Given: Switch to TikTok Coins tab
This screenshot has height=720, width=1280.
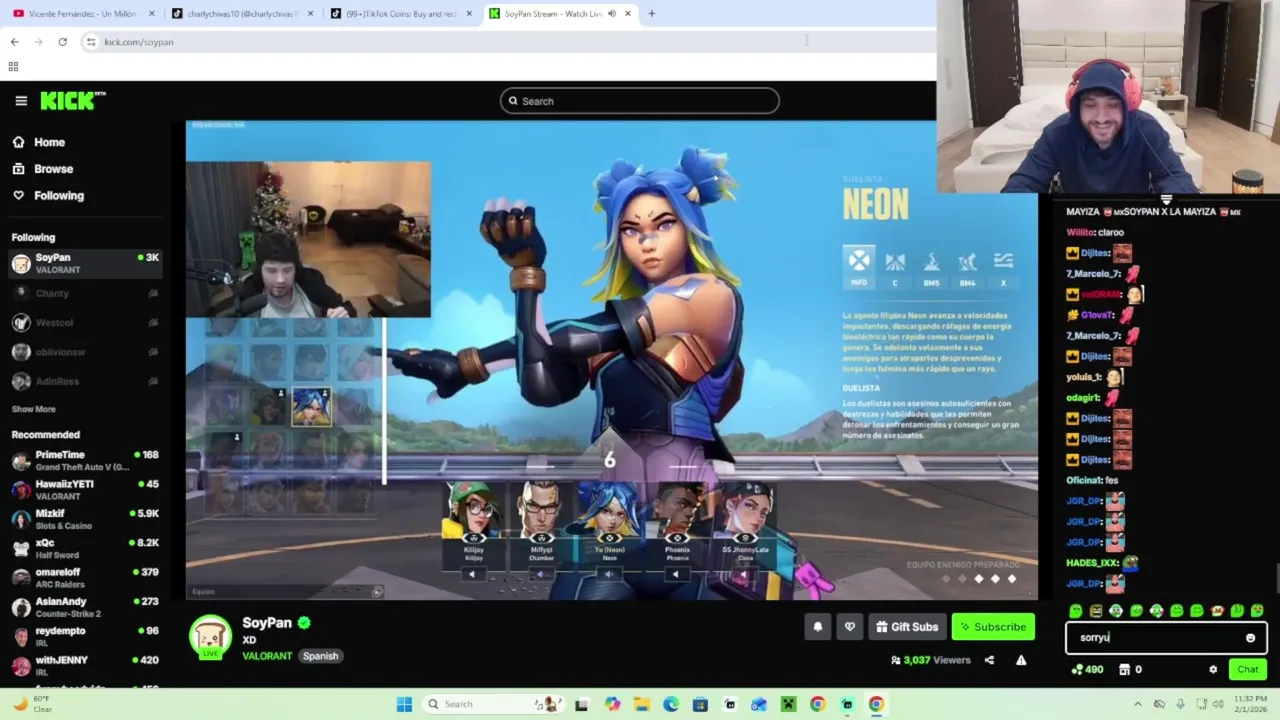Looking at the screenshot, I should (400, 14).
